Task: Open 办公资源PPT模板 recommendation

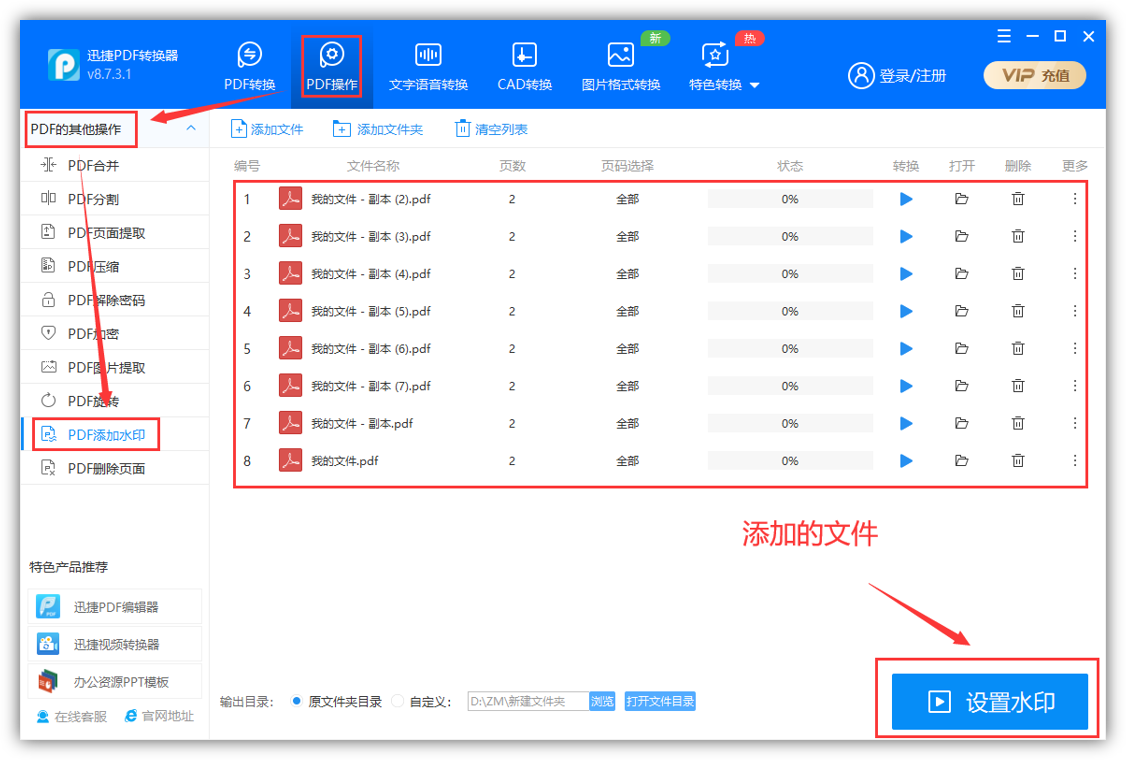Action: click(115, 682)
